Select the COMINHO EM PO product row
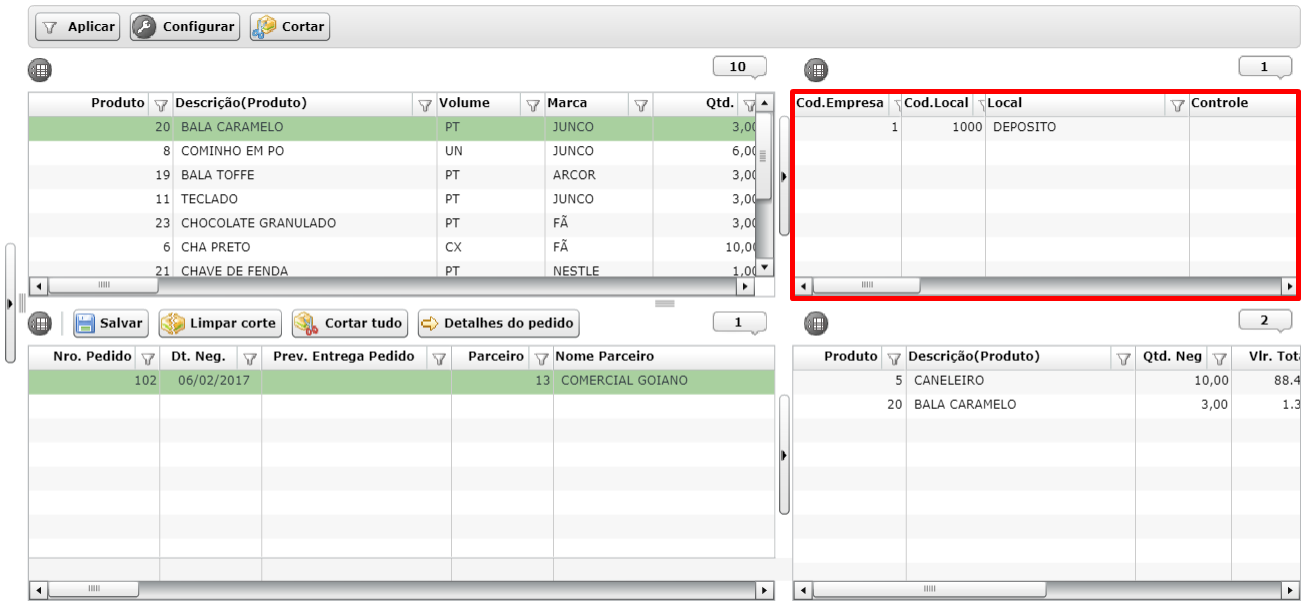 [x=232, y=151]
